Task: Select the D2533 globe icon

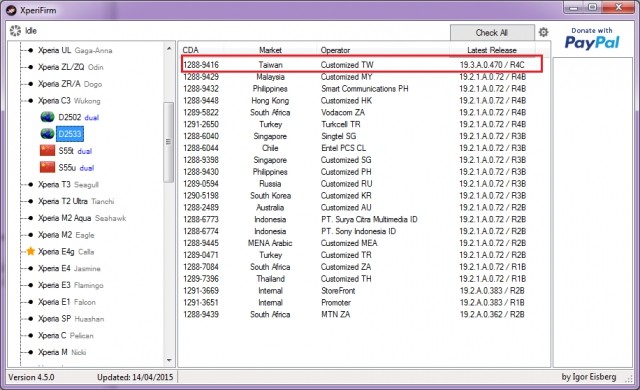Action: 47,134
